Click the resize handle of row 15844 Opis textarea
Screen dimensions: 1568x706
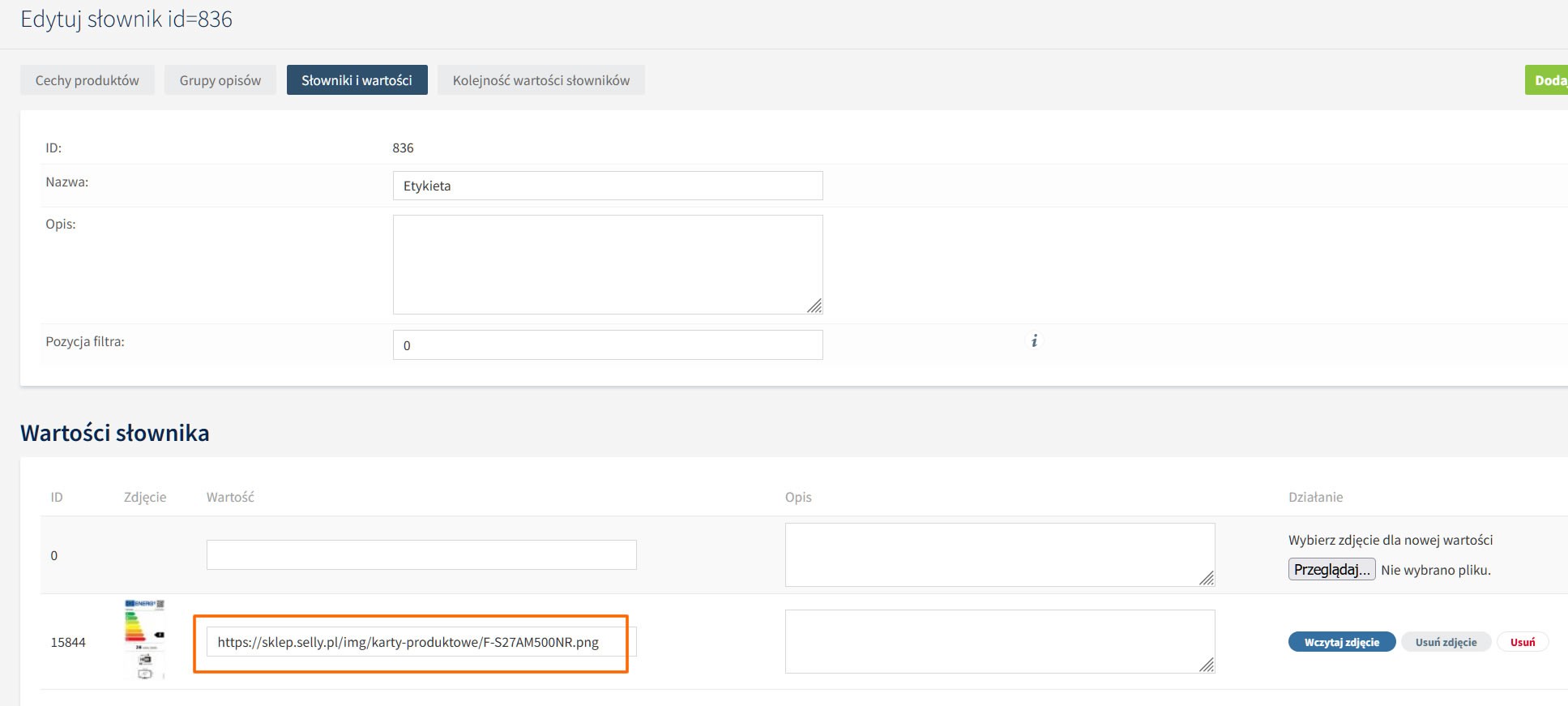point(1207,665)
